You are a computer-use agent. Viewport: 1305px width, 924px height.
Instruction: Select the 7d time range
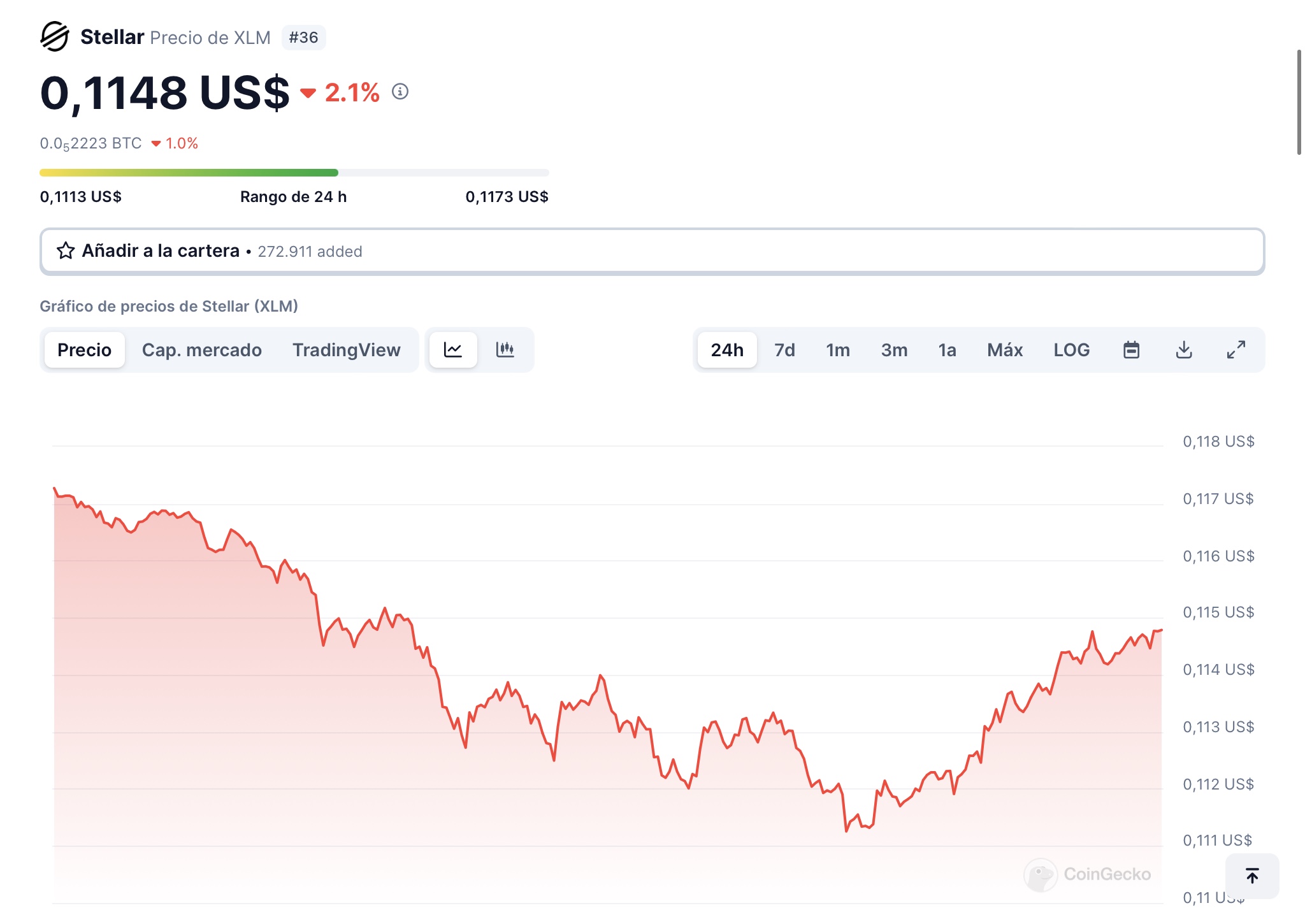(x=784, y=350)
